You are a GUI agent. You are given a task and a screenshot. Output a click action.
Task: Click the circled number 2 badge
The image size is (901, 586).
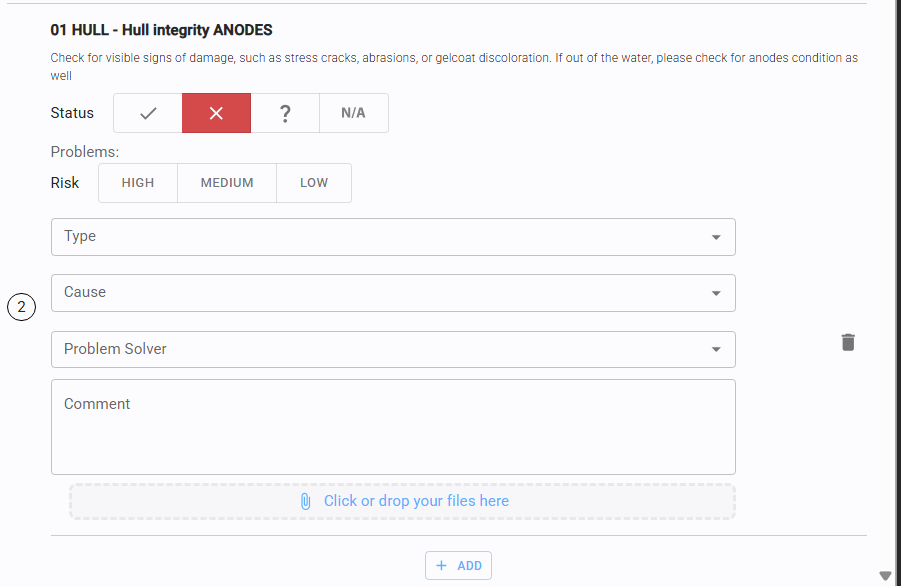pyautogui.click(x=21, y=307)
